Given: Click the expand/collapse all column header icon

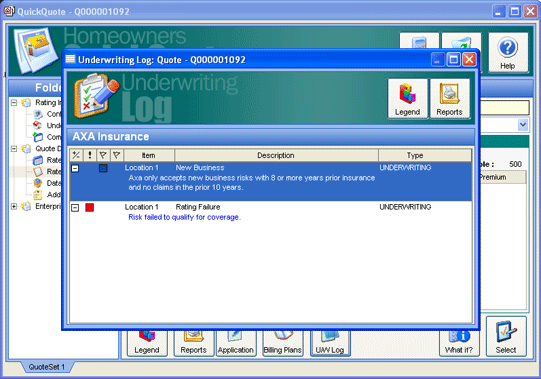Looking at the screenshot, I should [76, 155].
